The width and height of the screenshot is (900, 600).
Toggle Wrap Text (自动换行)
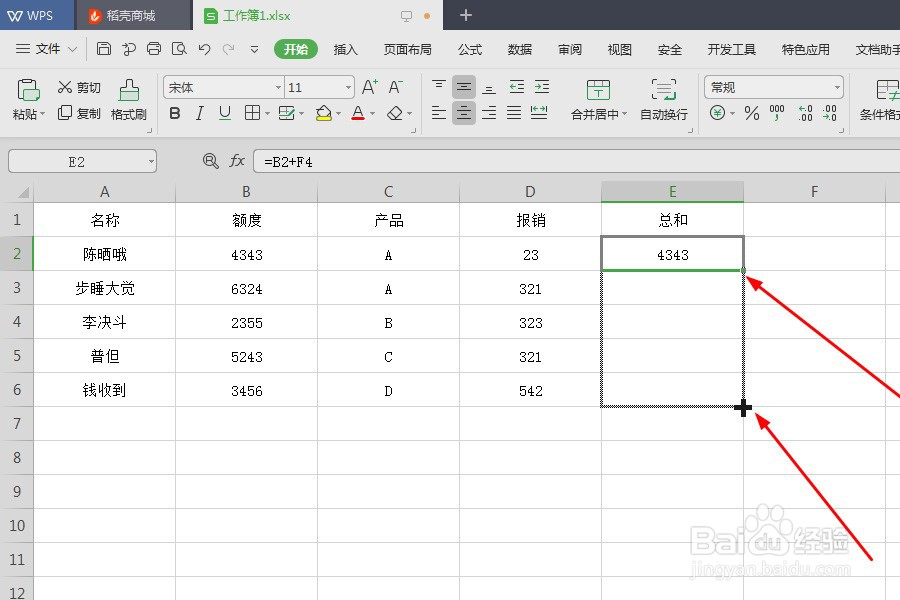(x=664, y=99)
